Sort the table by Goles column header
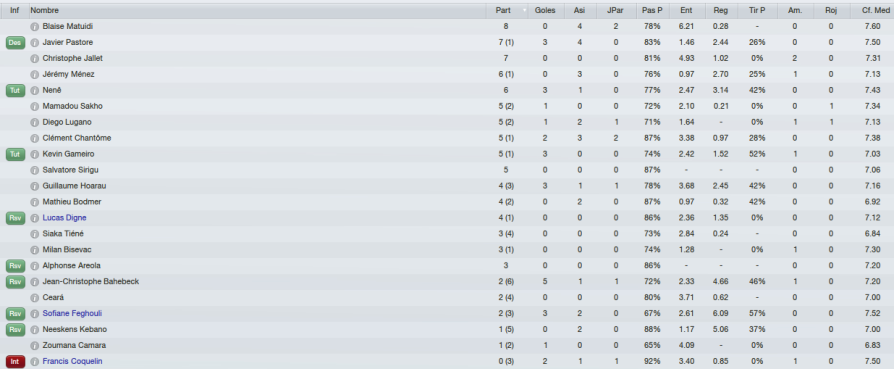The width and height of the screenshot is (894, 369). tap(546, 10)
